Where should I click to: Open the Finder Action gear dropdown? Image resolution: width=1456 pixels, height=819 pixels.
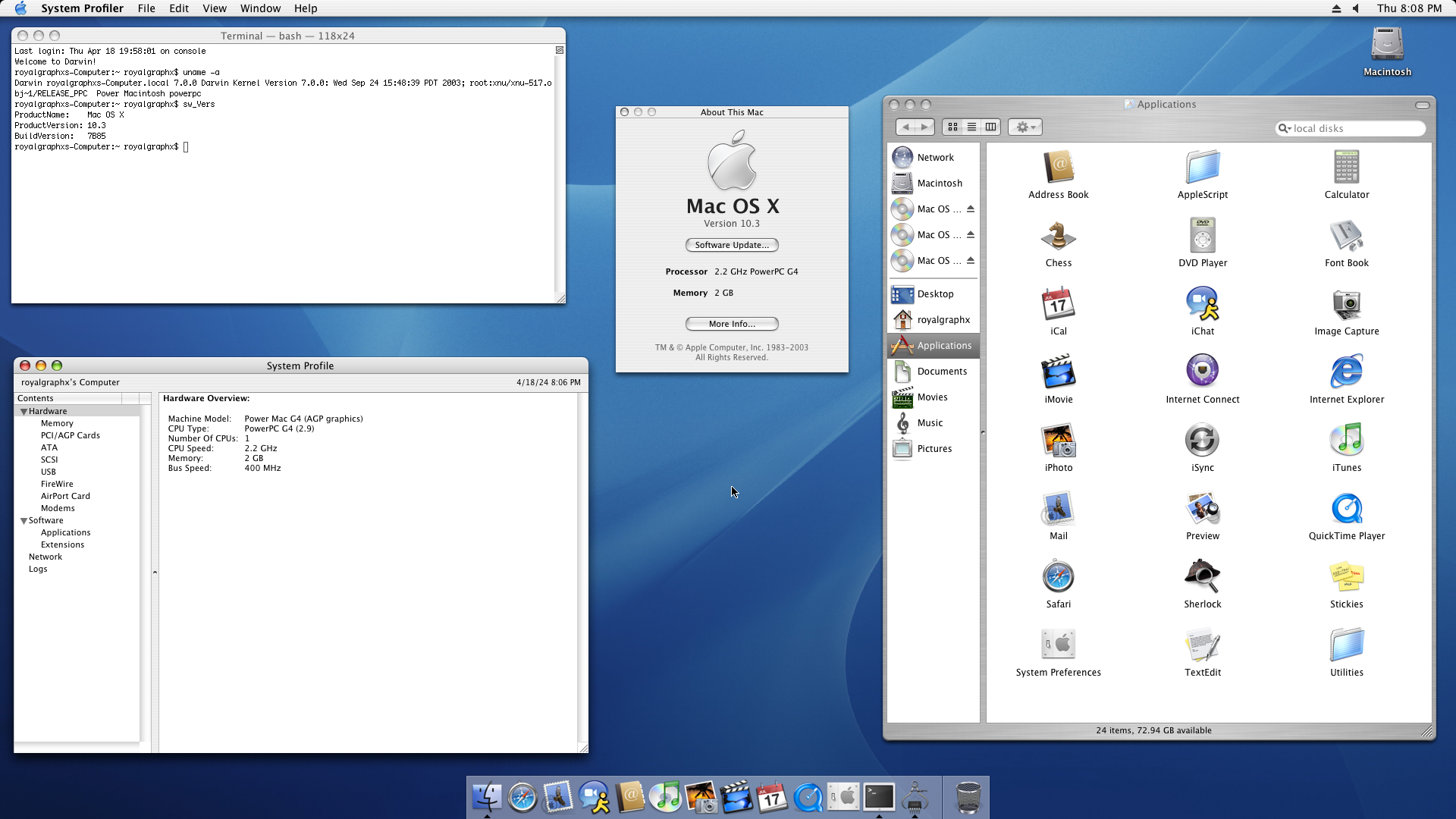[x=1025, y=127]
